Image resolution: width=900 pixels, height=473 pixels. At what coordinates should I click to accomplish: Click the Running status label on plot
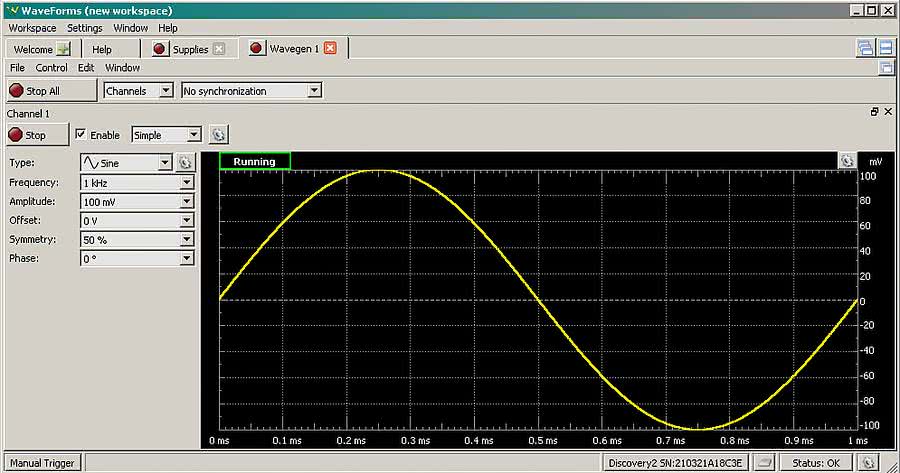254,161
